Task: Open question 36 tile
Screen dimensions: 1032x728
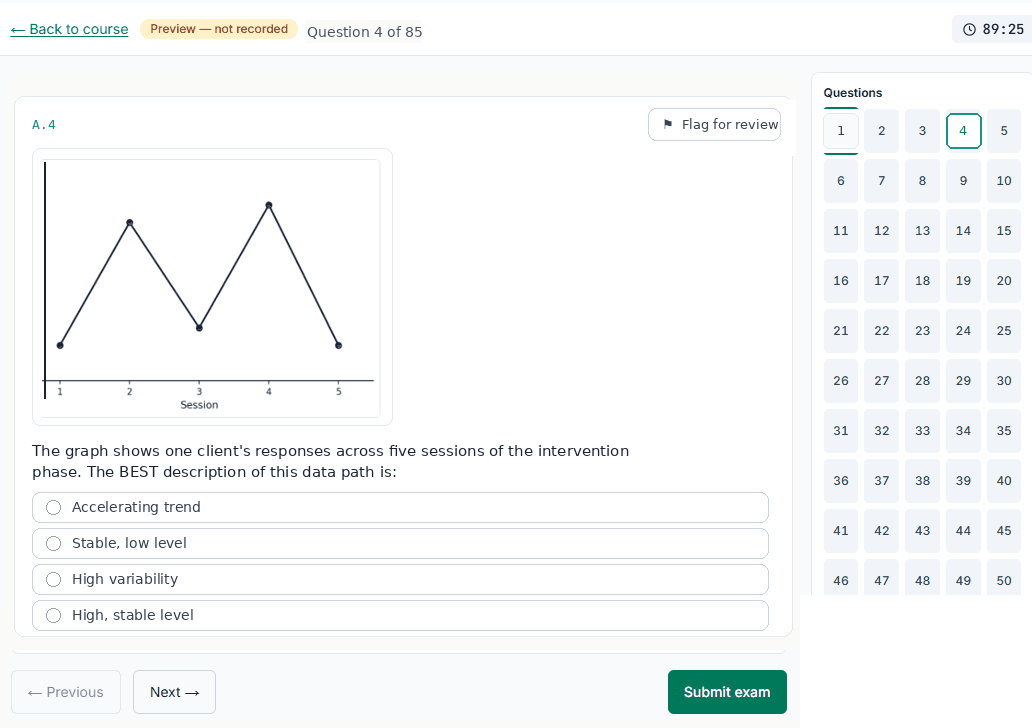Action: click(x=841, y=481)
